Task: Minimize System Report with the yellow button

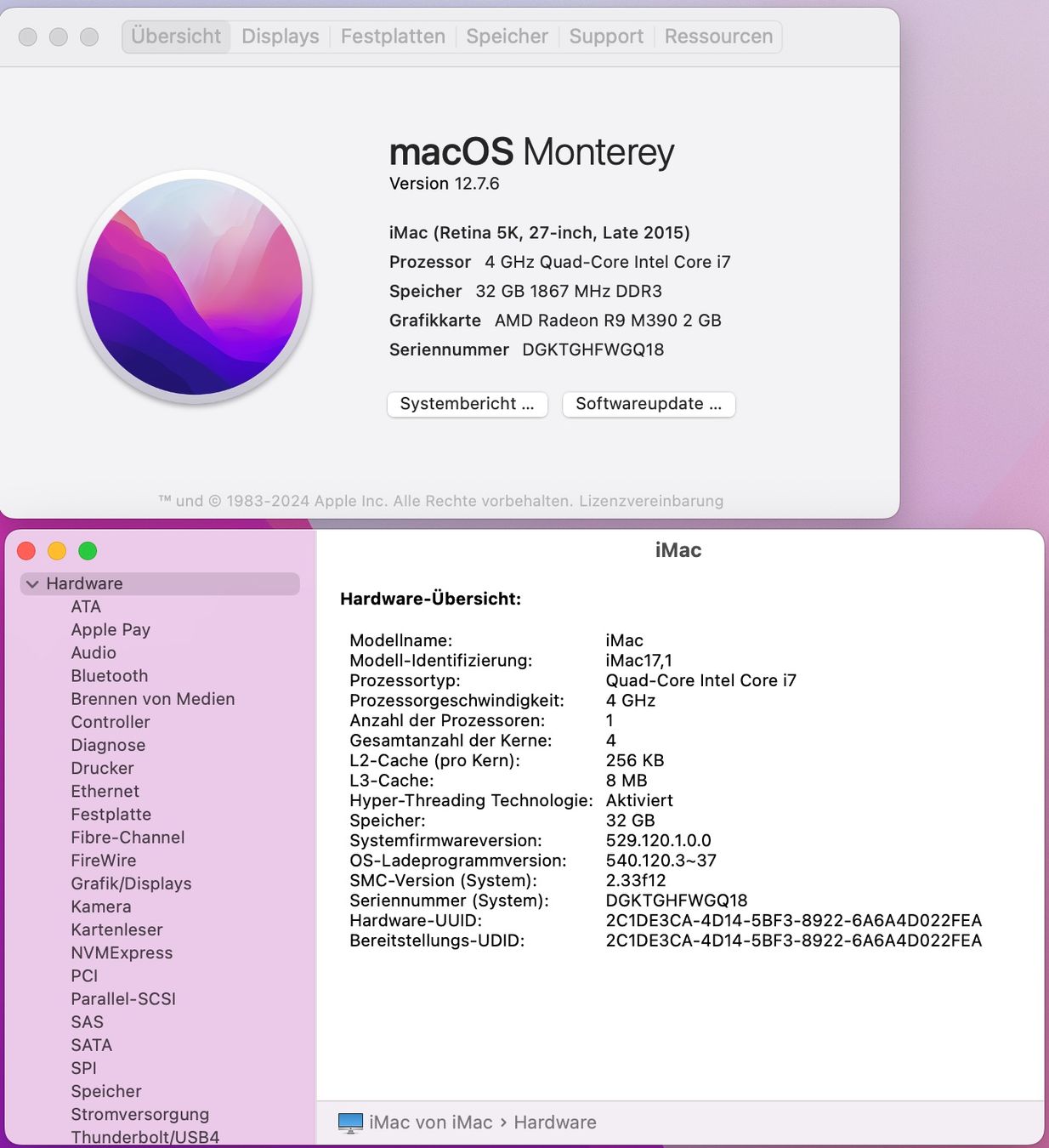Action: pyautogui.click(x=57, y=551)
